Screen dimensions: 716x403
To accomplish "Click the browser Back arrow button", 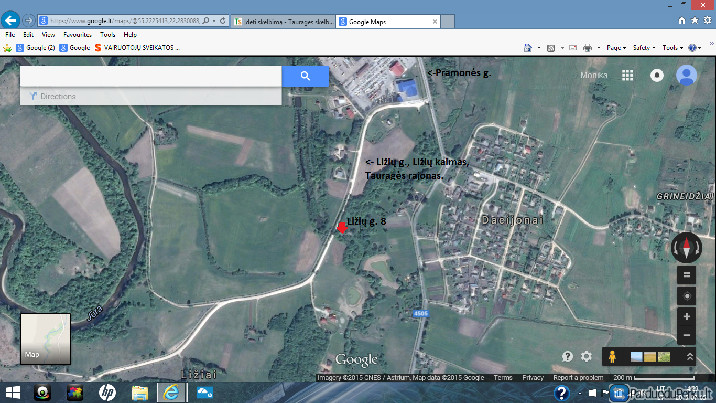I will tap(11, 20).
